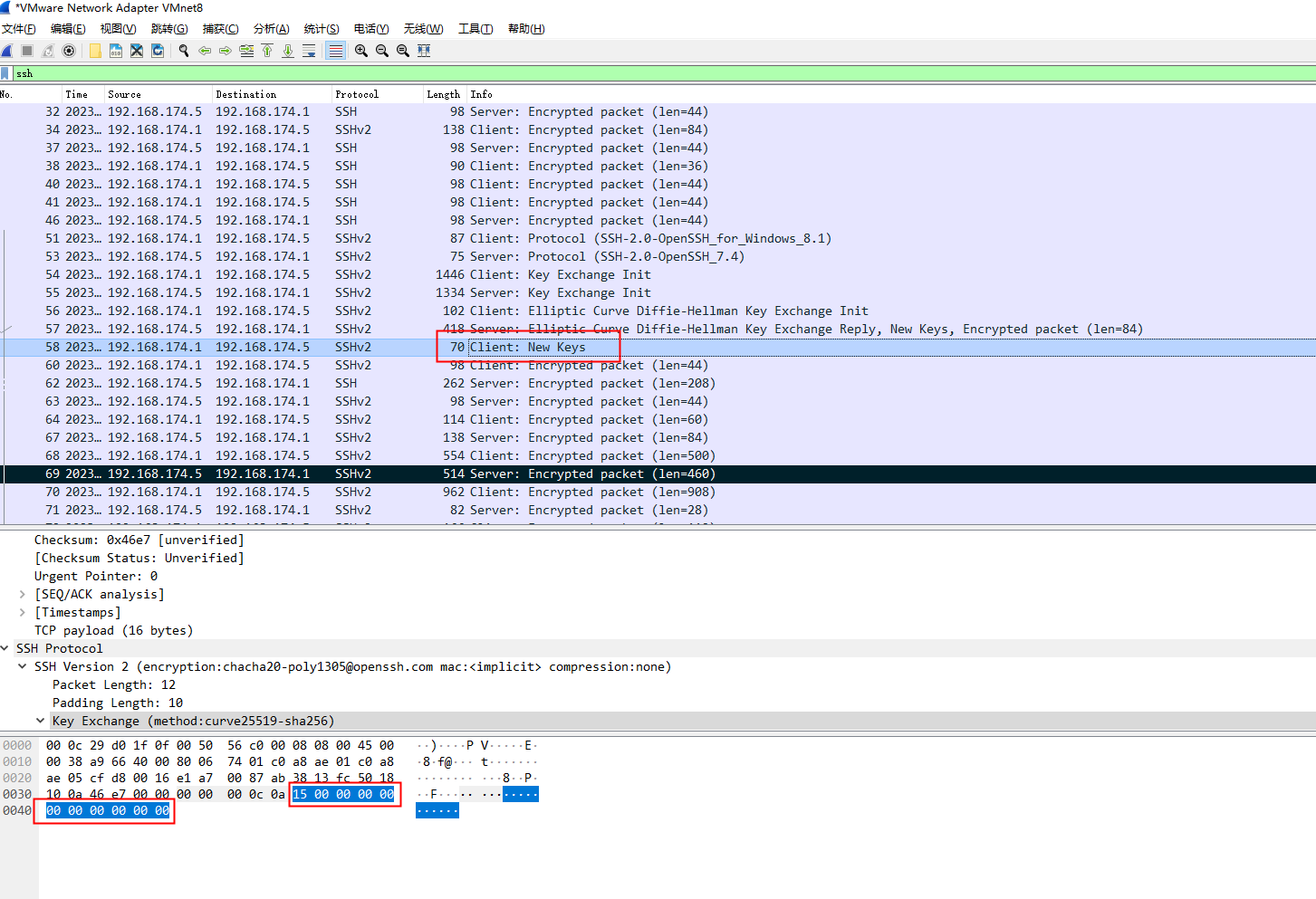Click hex bytes row at offset 0000

click(220, 746)
